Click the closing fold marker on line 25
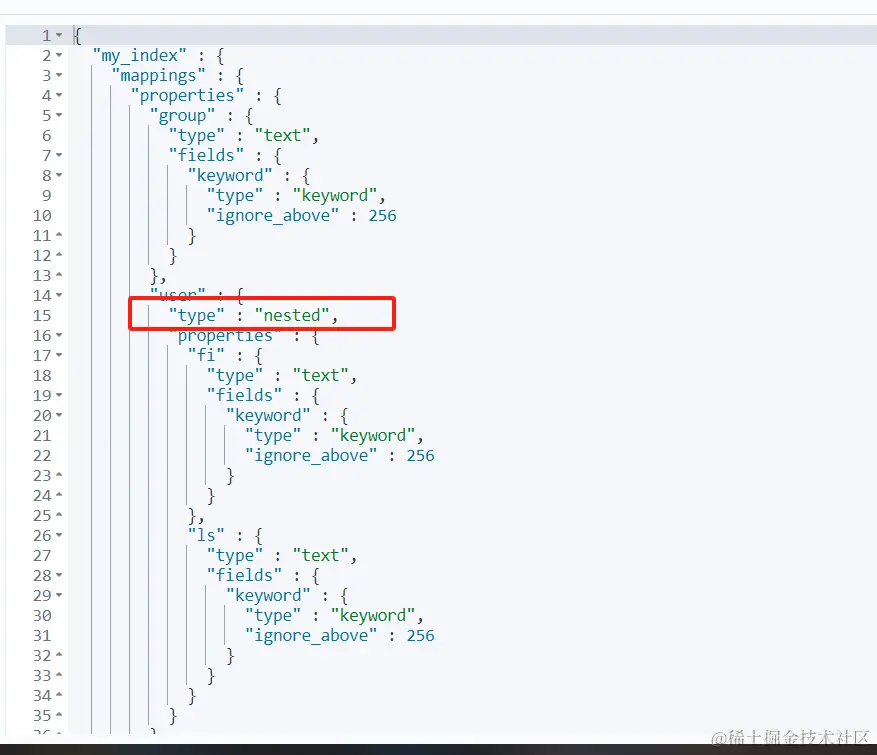This screenshot has height=755, width=877. pyautogui.click(x=59, y=516)
